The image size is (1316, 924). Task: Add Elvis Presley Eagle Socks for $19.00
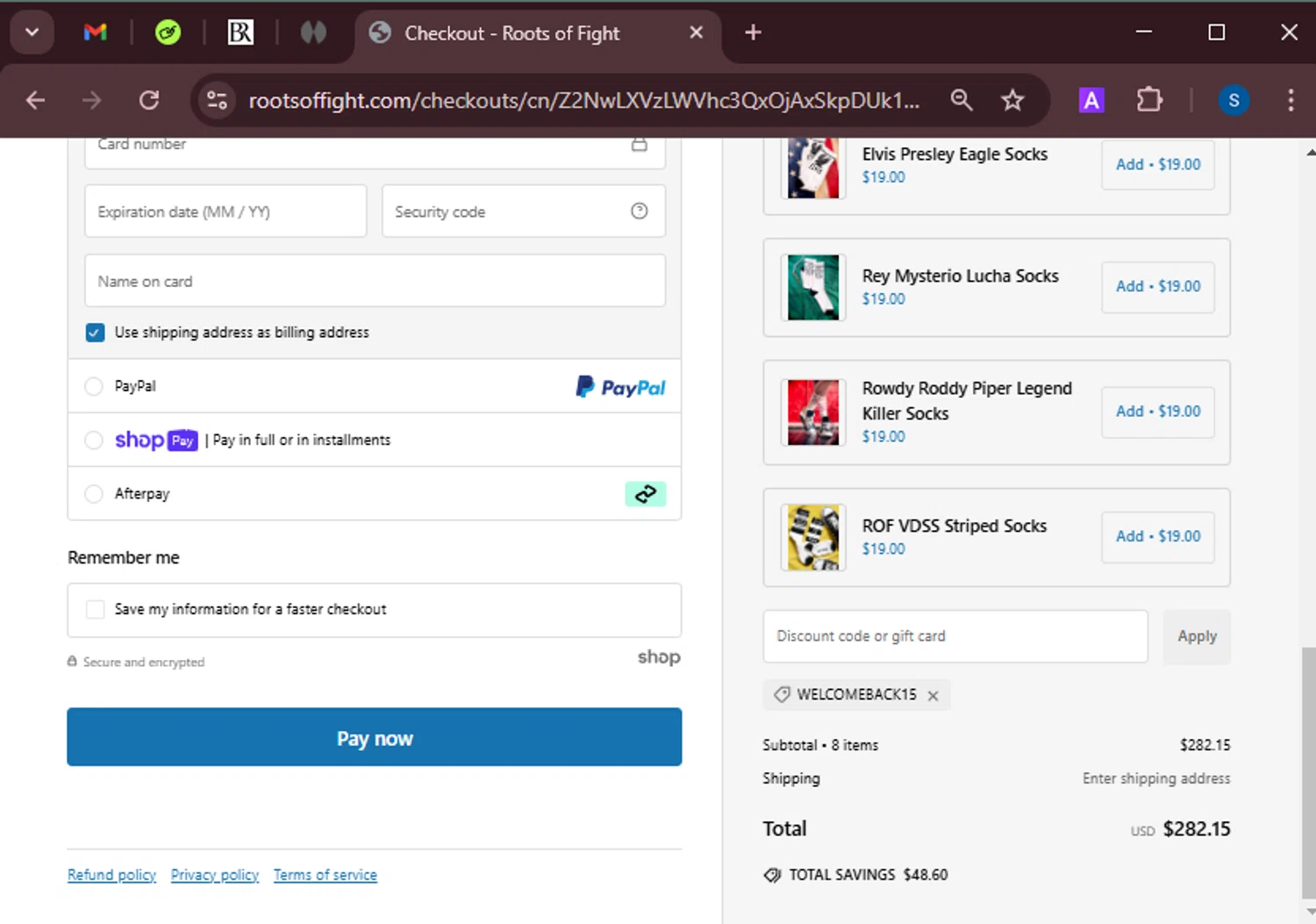[x=1158, y=164]
